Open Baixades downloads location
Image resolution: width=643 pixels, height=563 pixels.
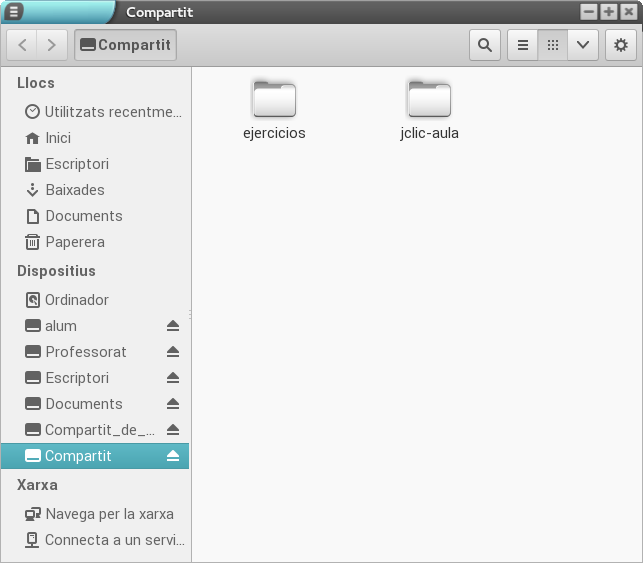[x=74, y=190]
